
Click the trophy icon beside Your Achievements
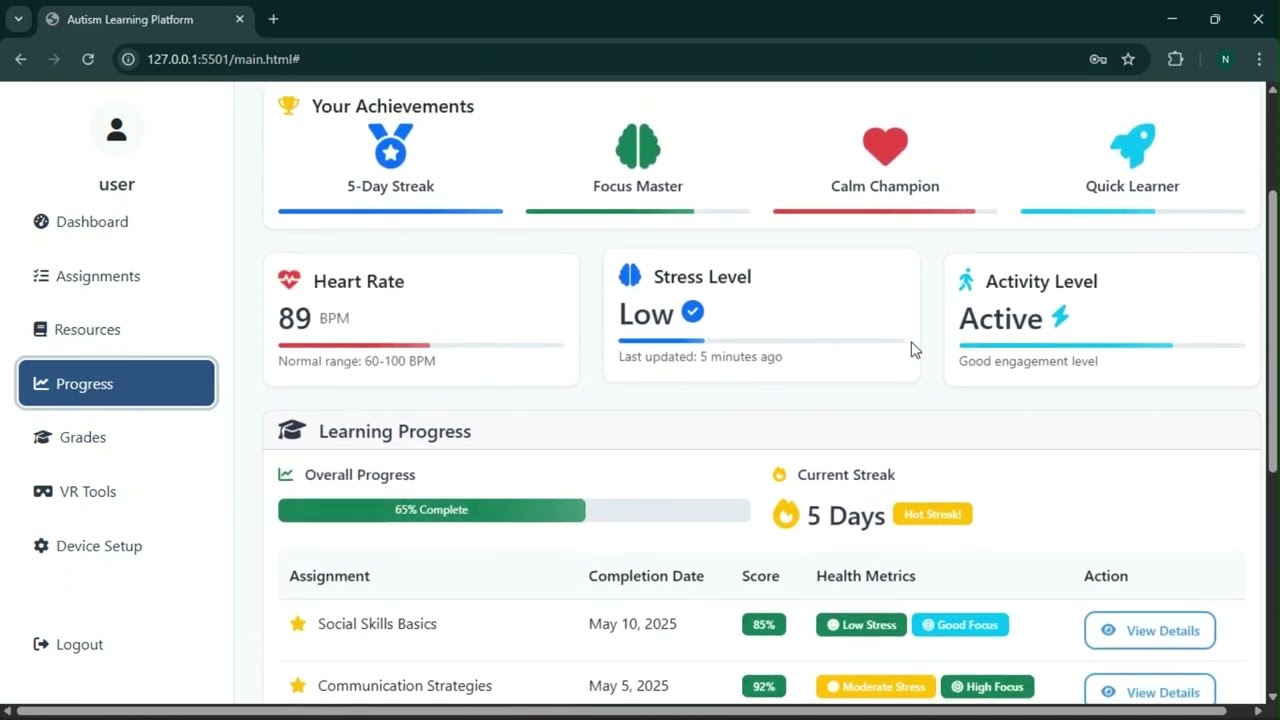tap(289, 105)
